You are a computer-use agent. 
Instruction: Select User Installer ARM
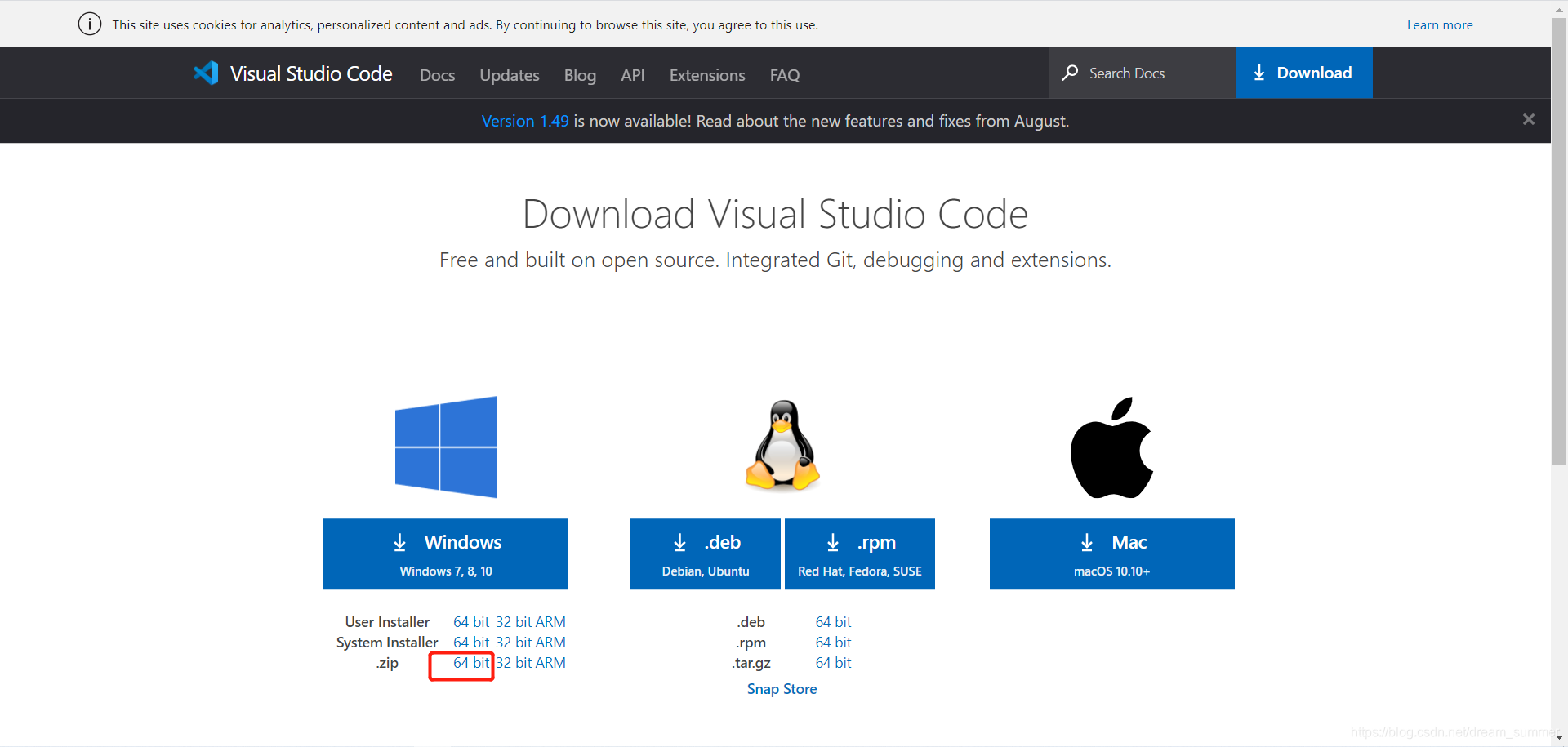pyautogui.click(x=550, y=622)
